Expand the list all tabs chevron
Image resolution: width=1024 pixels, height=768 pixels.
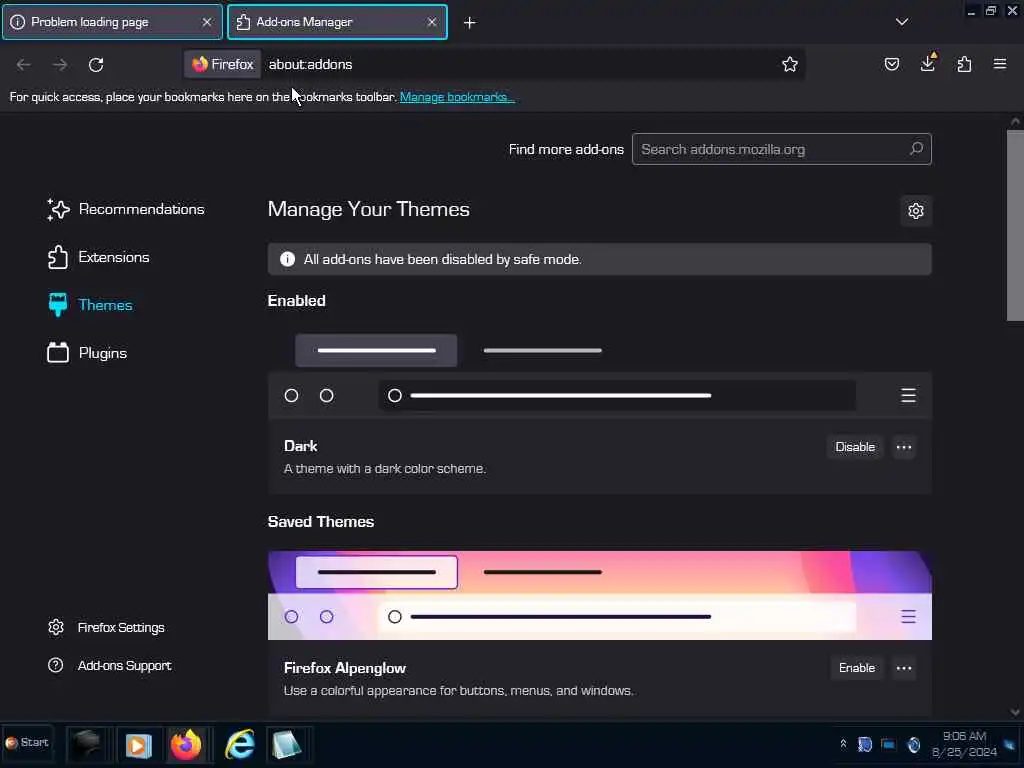901,22
